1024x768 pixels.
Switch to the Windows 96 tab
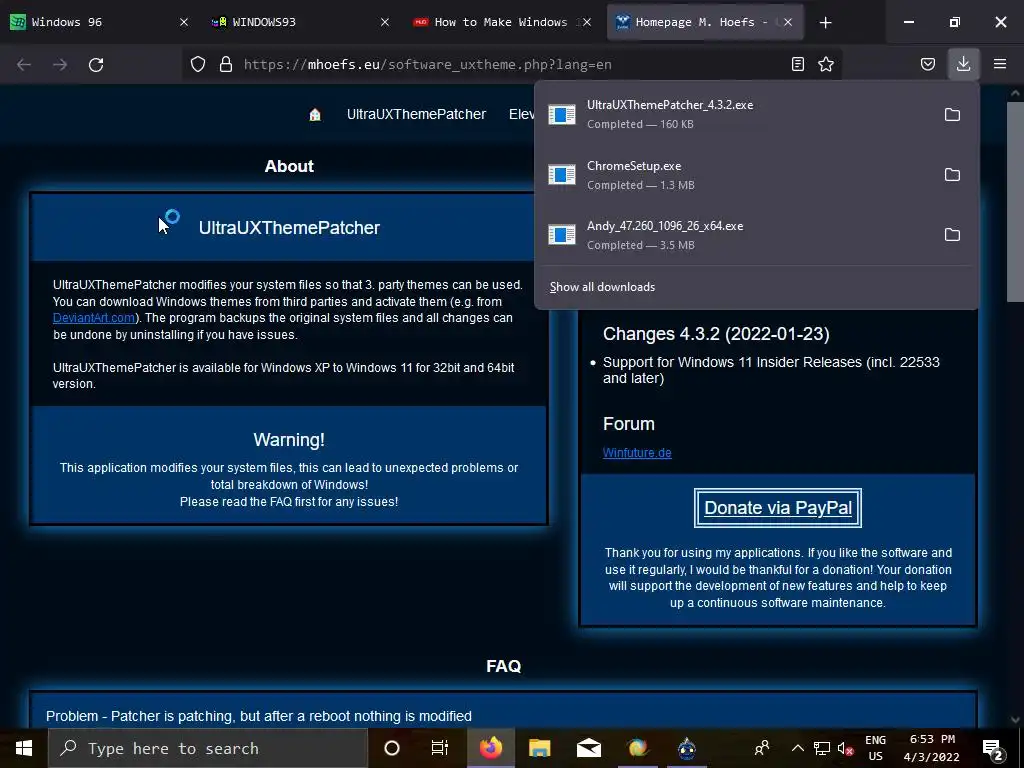point(98,22)
